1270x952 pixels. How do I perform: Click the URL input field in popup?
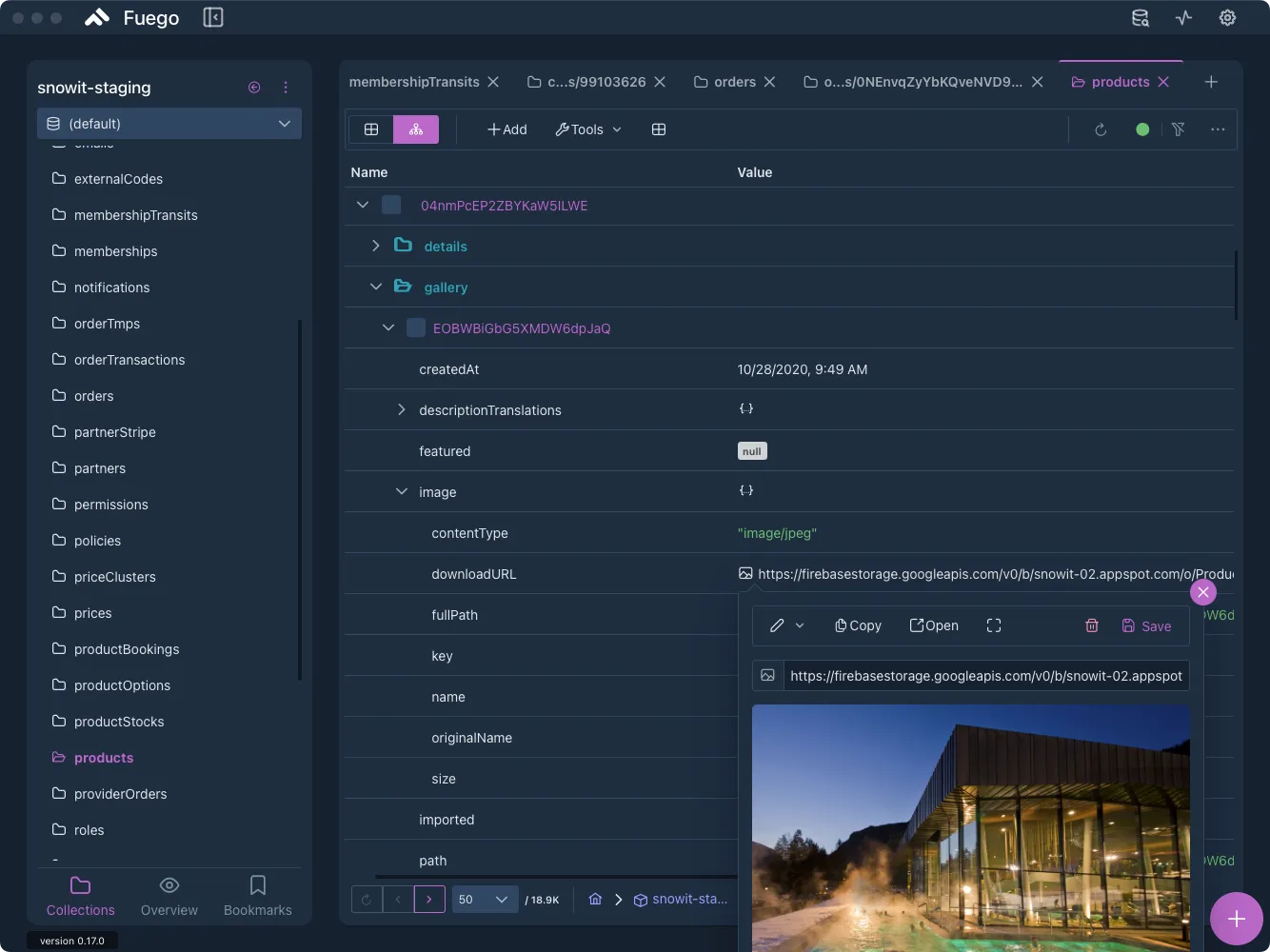coord(986,676)
